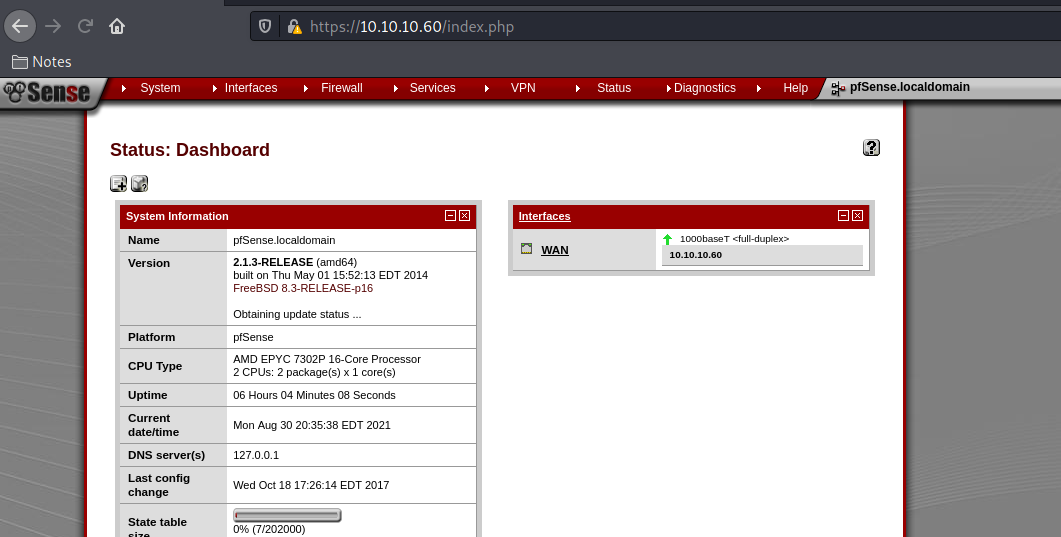Image resolution: width=1061 pixels, height=537 pixels.
Task: Click the Interfaces widget title link
Action: coord(545,216)
